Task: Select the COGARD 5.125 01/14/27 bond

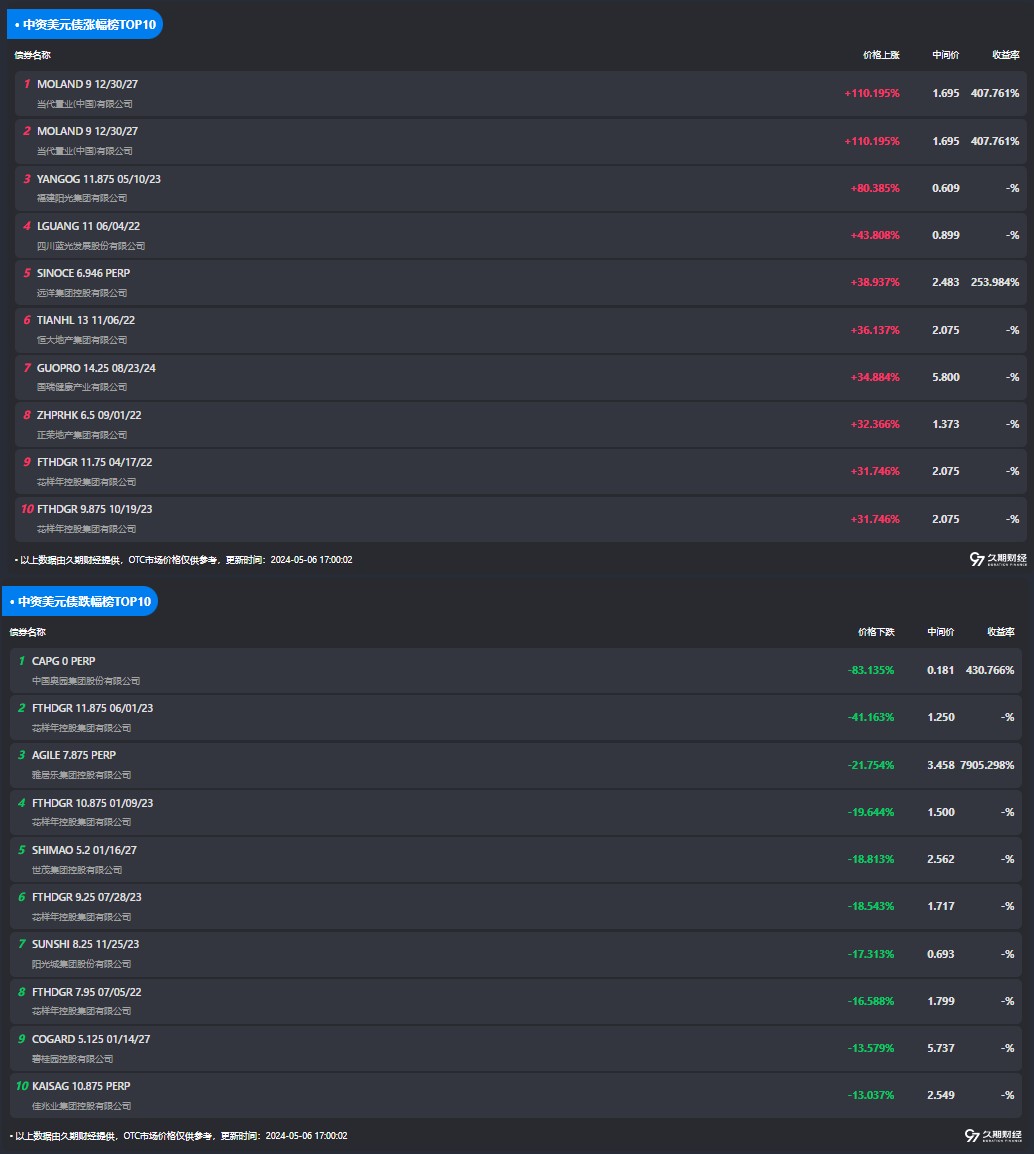Action: (91, 1039)
